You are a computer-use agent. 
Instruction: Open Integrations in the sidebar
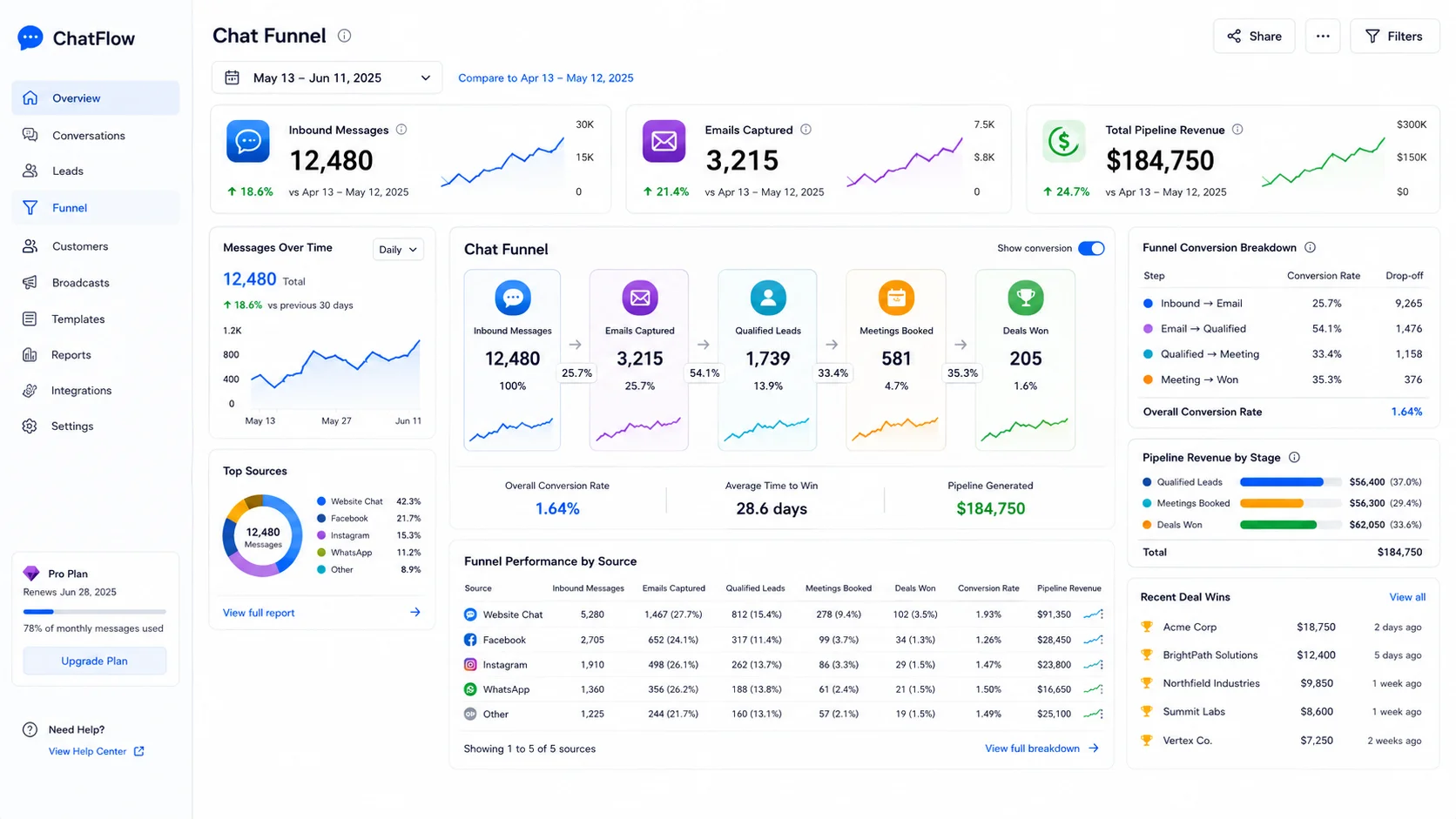(96, 390)
